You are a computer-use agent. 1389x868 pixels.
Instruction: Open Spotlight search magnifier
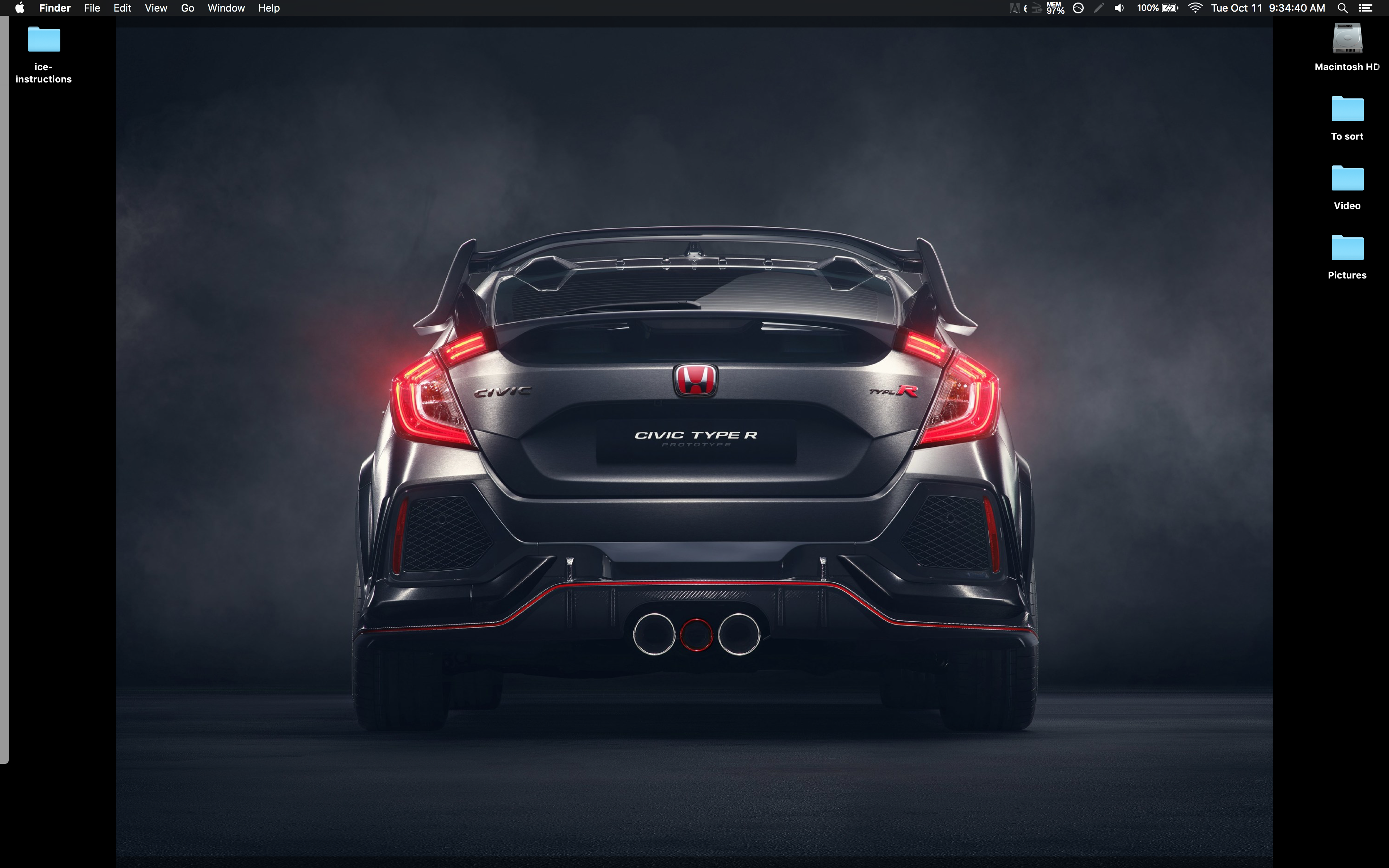coord(1342,8)
